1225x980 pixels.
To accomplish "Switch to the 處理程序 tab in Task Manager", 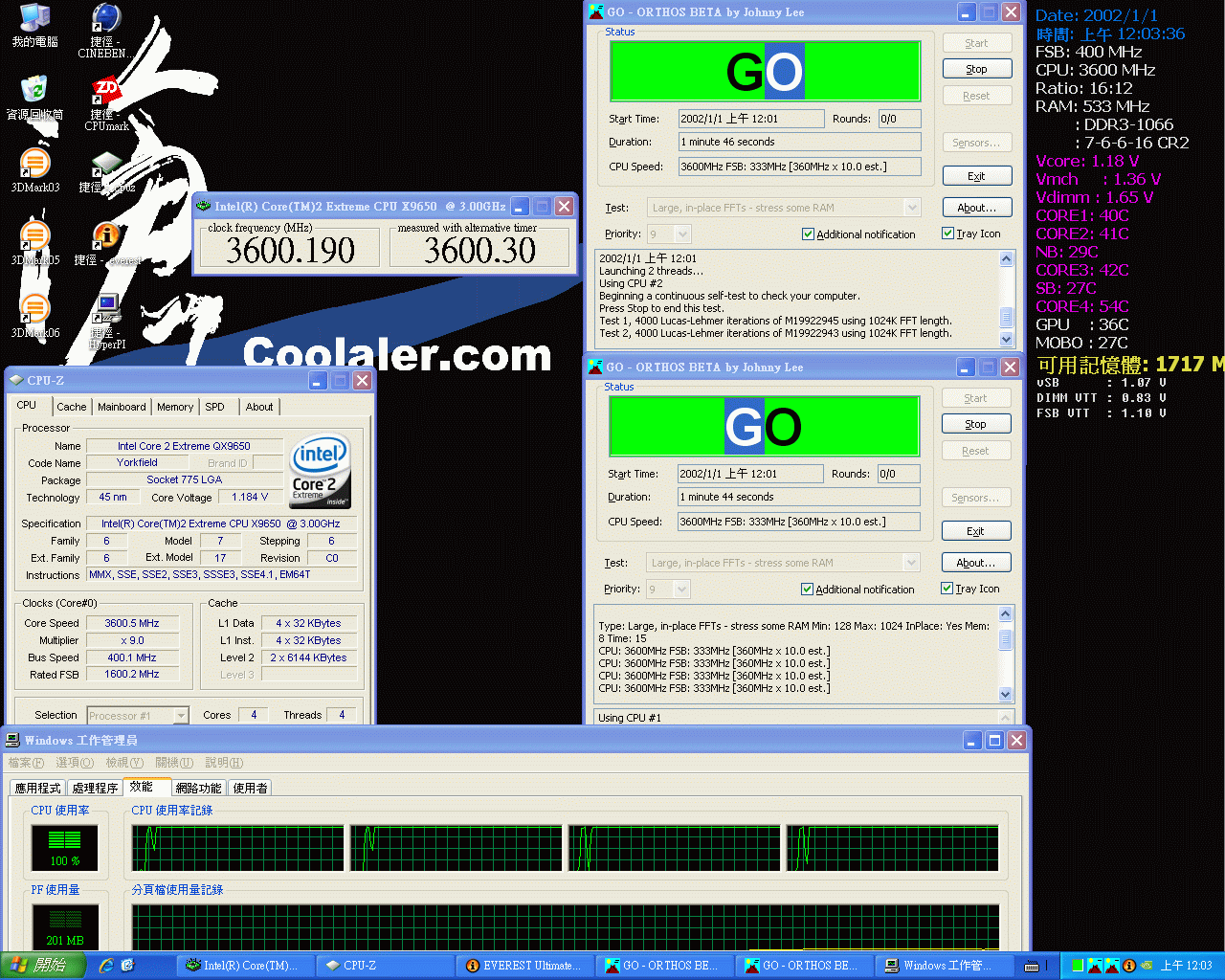I will (x=95, y=788).
